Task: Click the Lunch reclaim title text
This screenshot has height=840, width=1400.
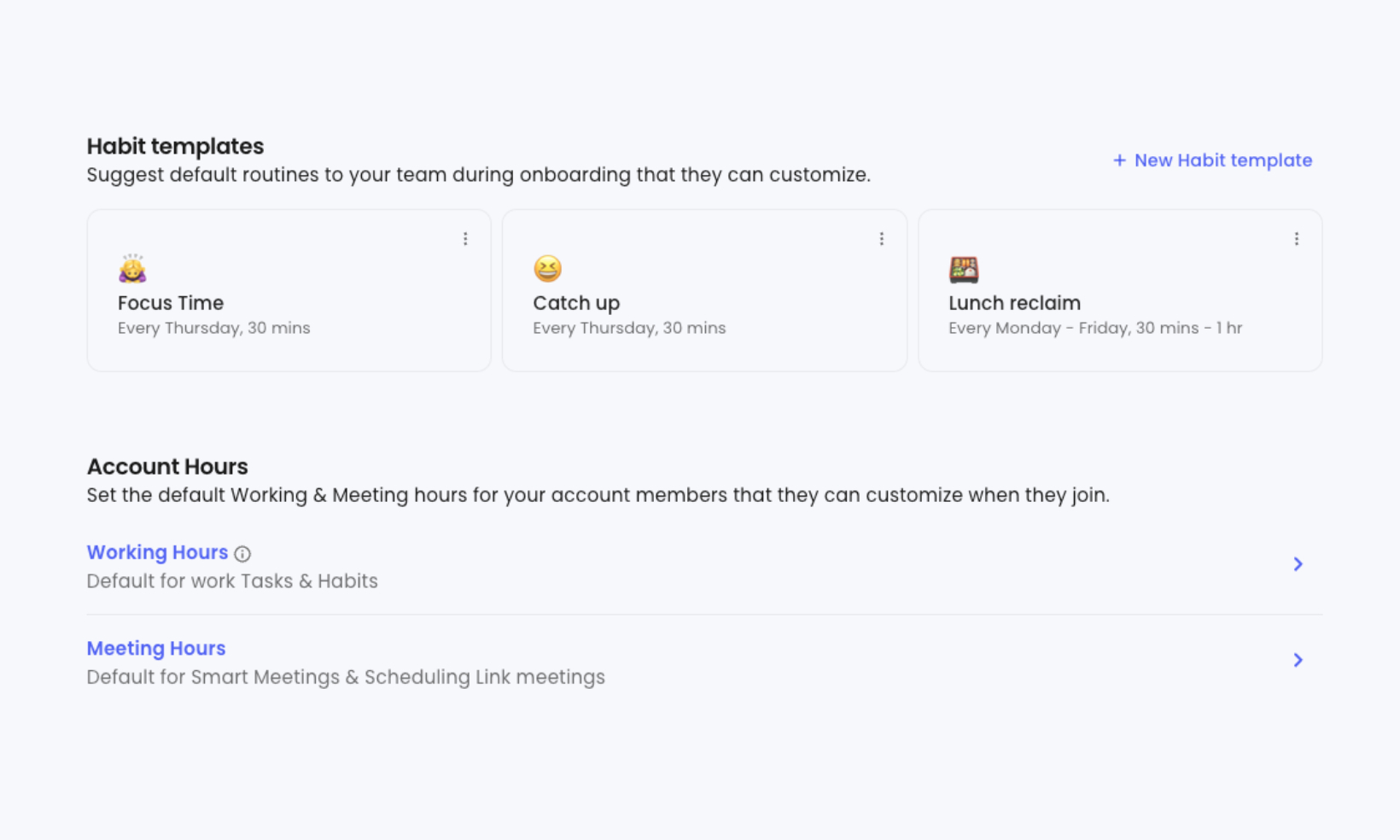Action: point(1014,303)
